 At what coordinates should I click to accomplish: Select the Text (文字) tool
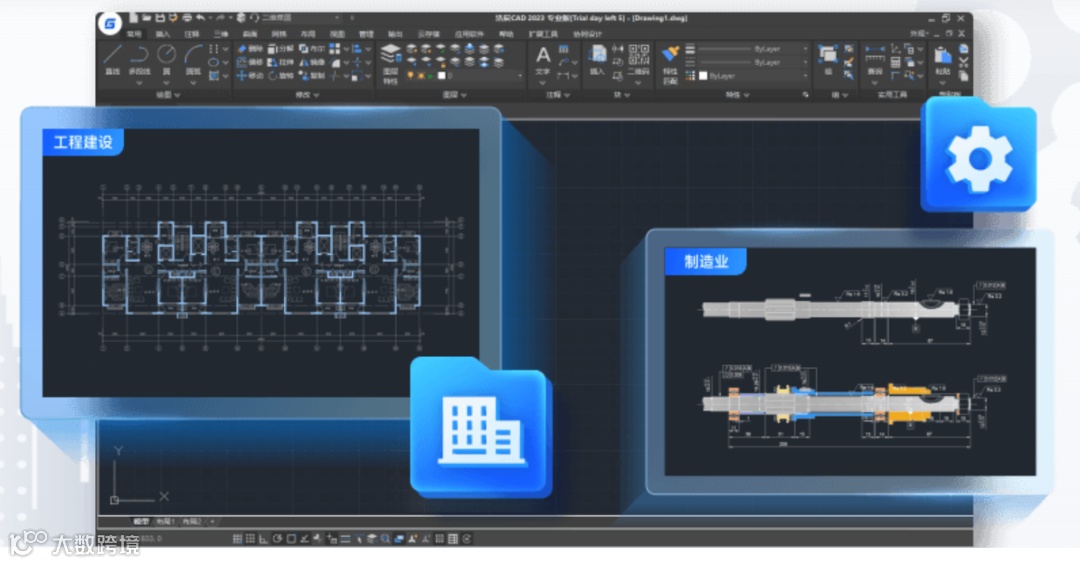(x=543, y=59)
